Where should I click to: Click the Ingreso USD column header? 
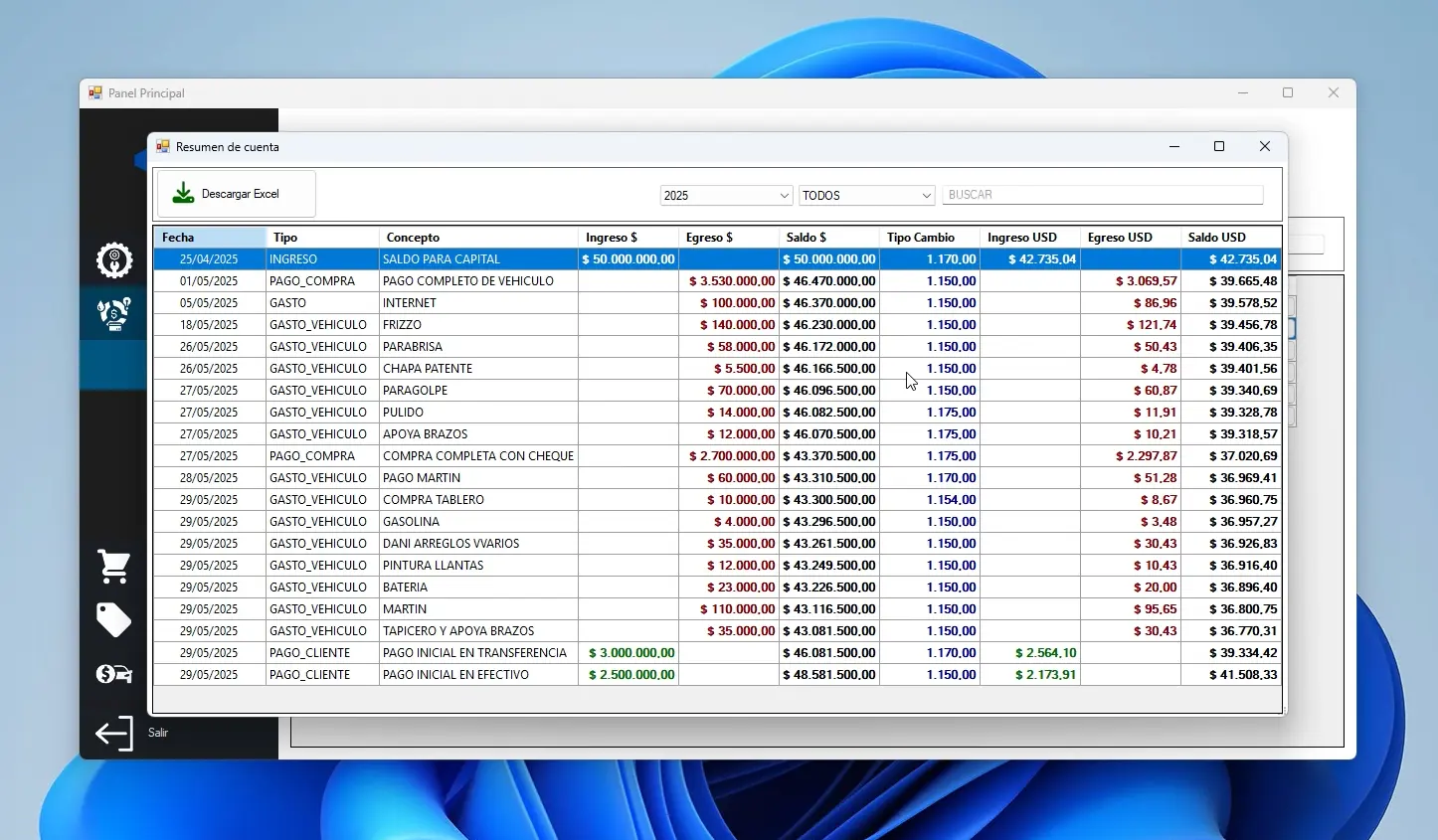(x=1030, y=238)
